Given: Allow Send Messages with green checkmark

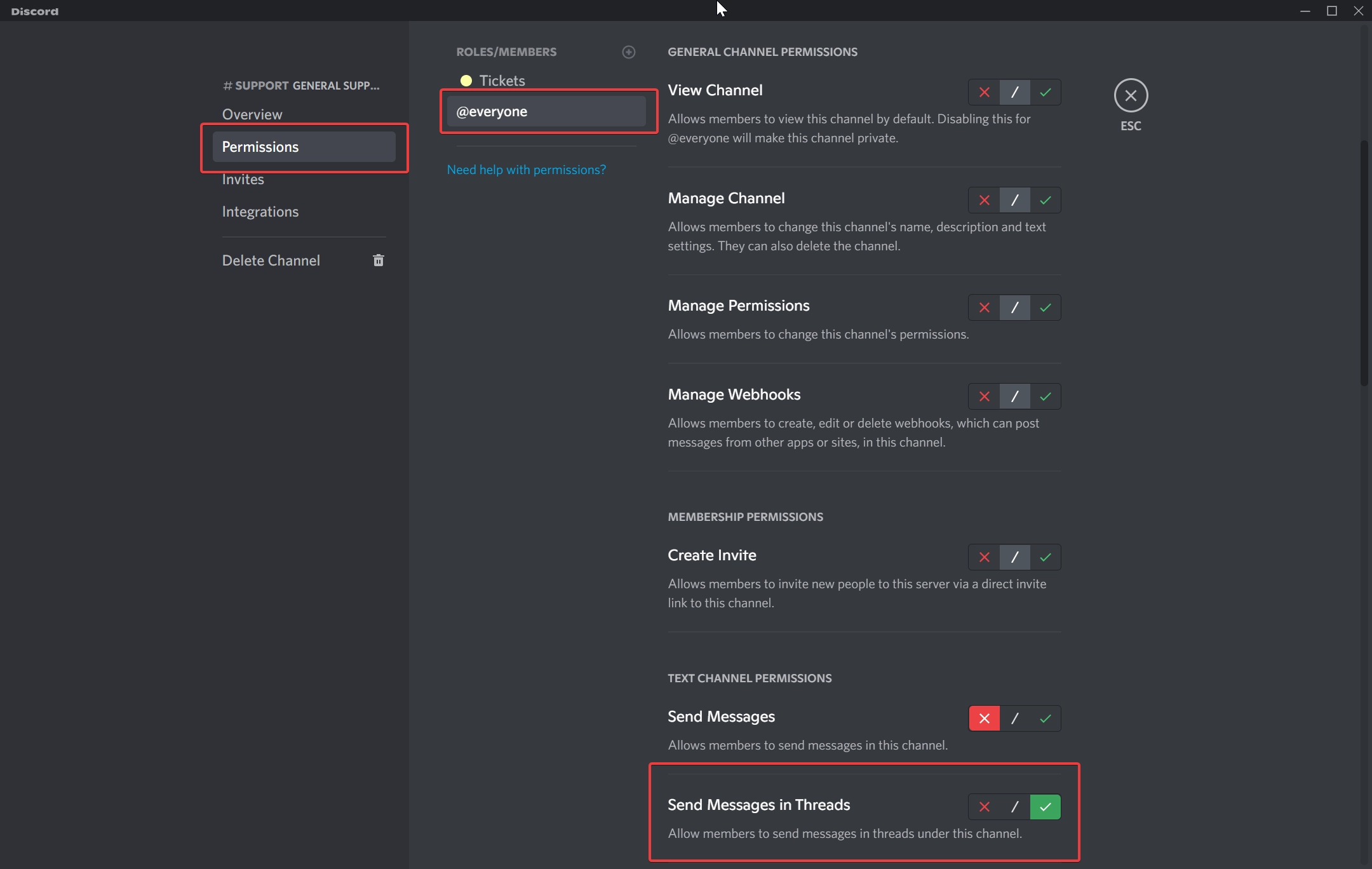Looking at the screenshot, I should click(x=1045, y=718).
